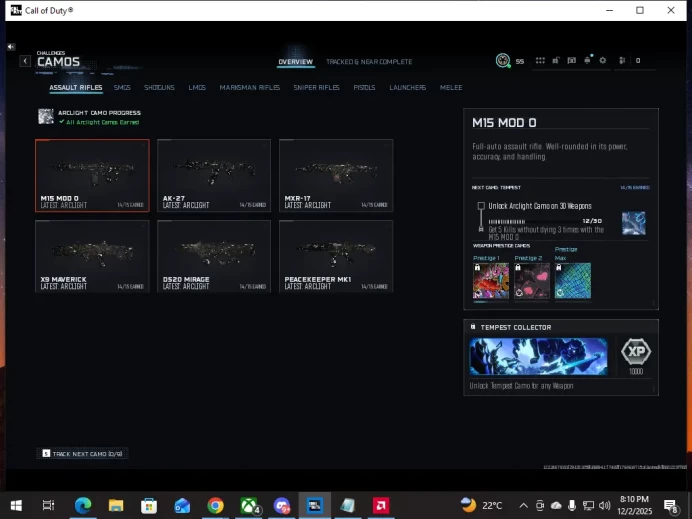Open Task View on the taskbar

pos(49,505)
